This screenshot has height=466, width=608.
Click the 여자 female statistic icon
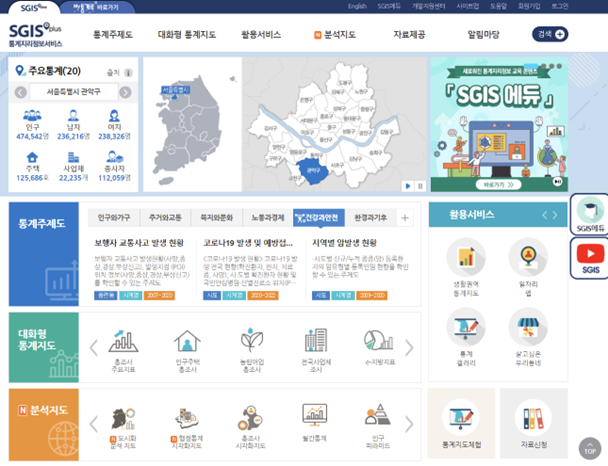114,115
